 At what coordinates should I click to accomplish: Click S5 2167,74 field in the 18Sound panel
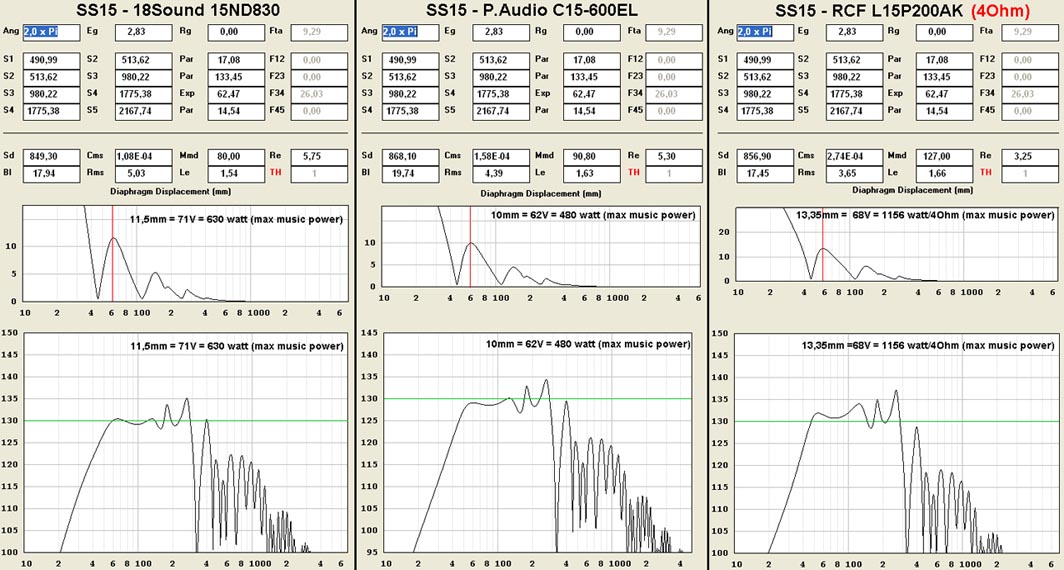[x=144, y=111]
